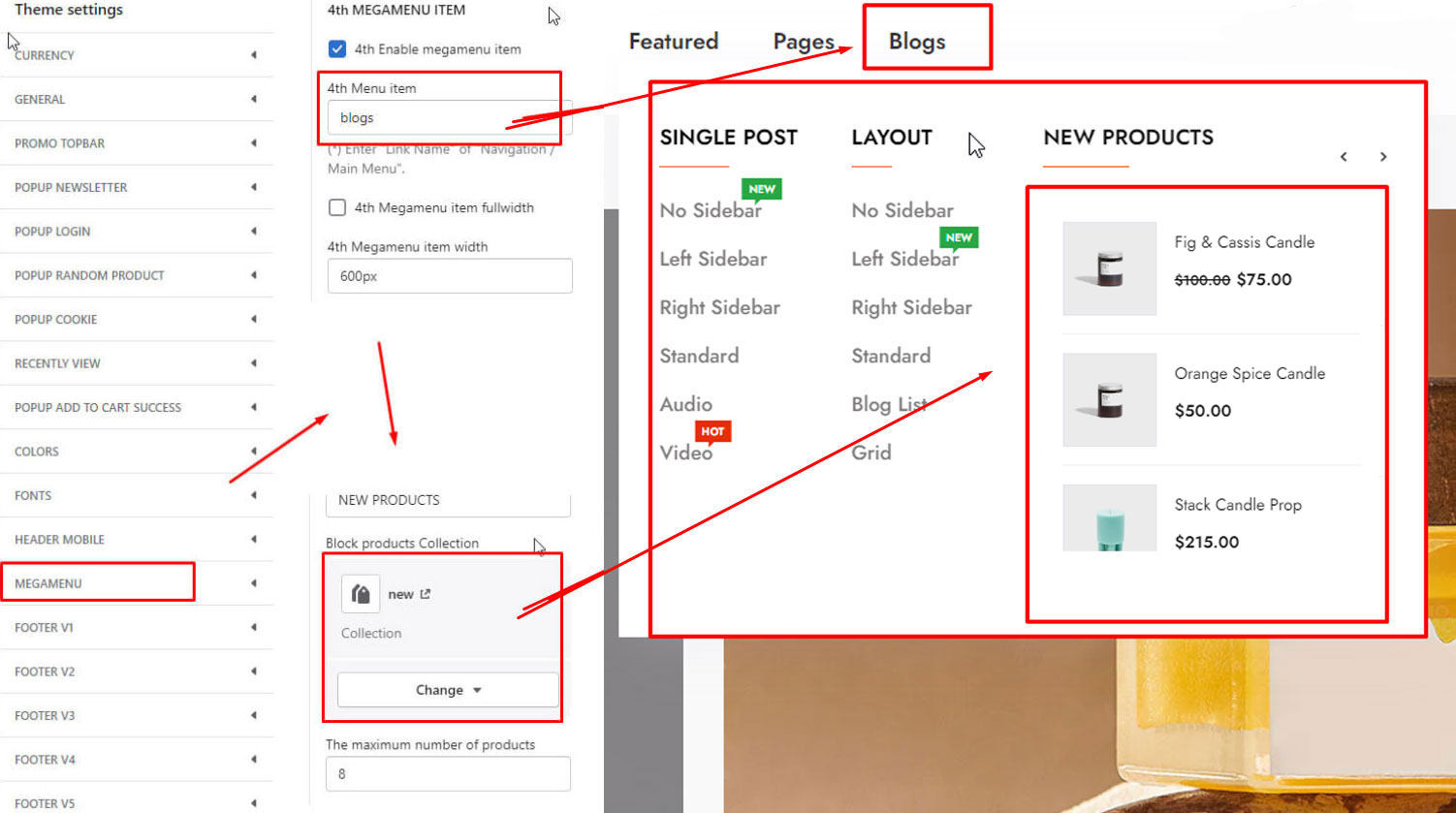Click the red HOT badge above Video
1456x813 pixels.
[712, 431]
